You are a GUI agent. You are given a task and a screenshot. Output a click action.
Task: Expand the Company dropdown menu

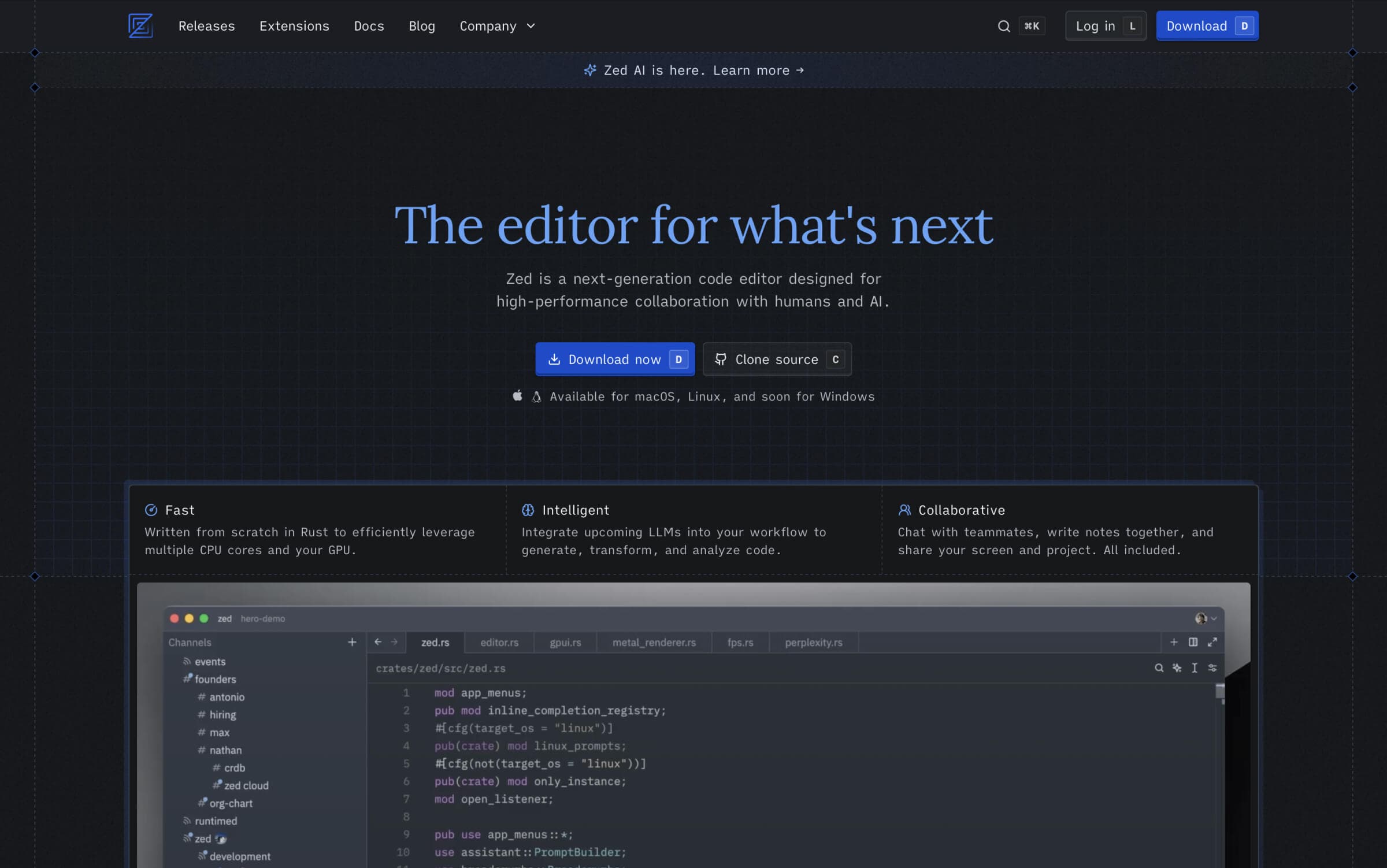(498, 26)
